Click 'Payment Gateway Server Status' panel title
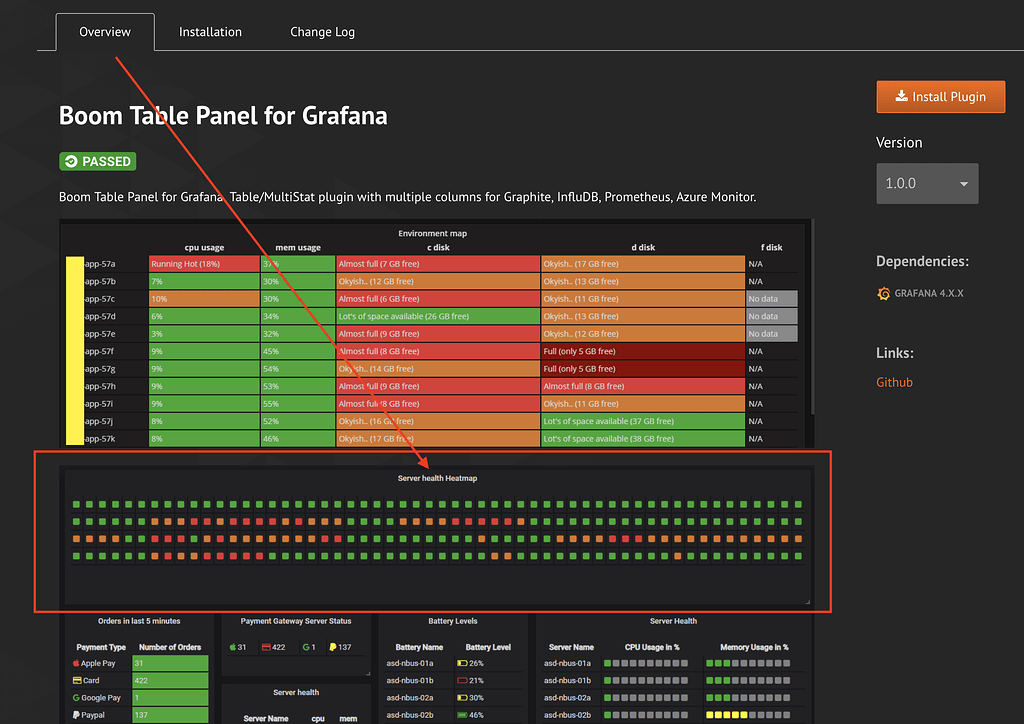This screenshot has height=724, width=1024. click(296, 621)
